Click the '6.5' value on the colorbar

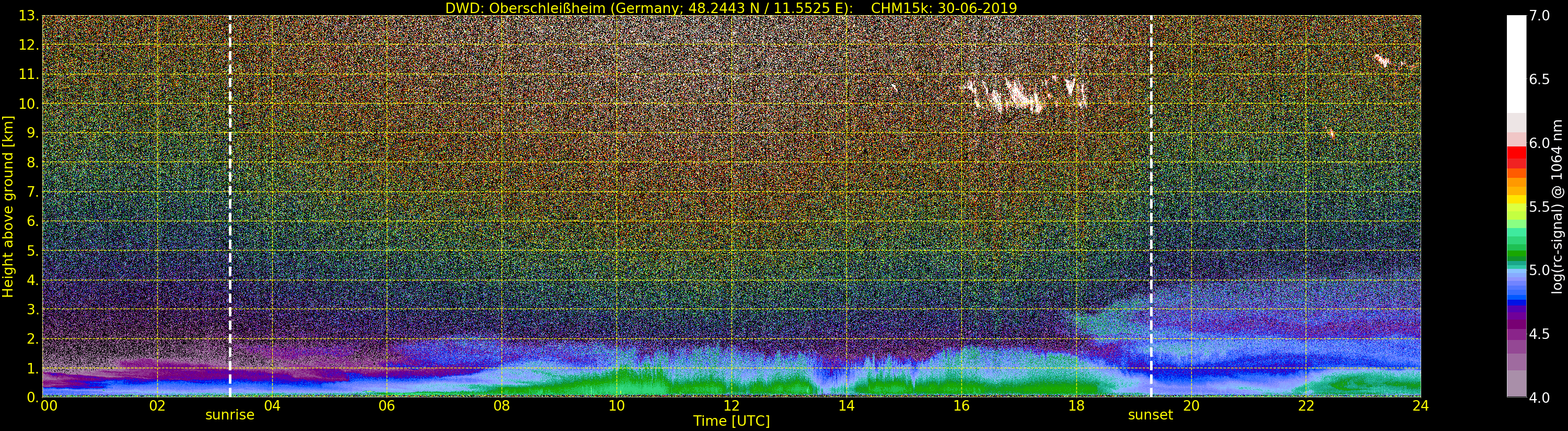click(1539, 80)
